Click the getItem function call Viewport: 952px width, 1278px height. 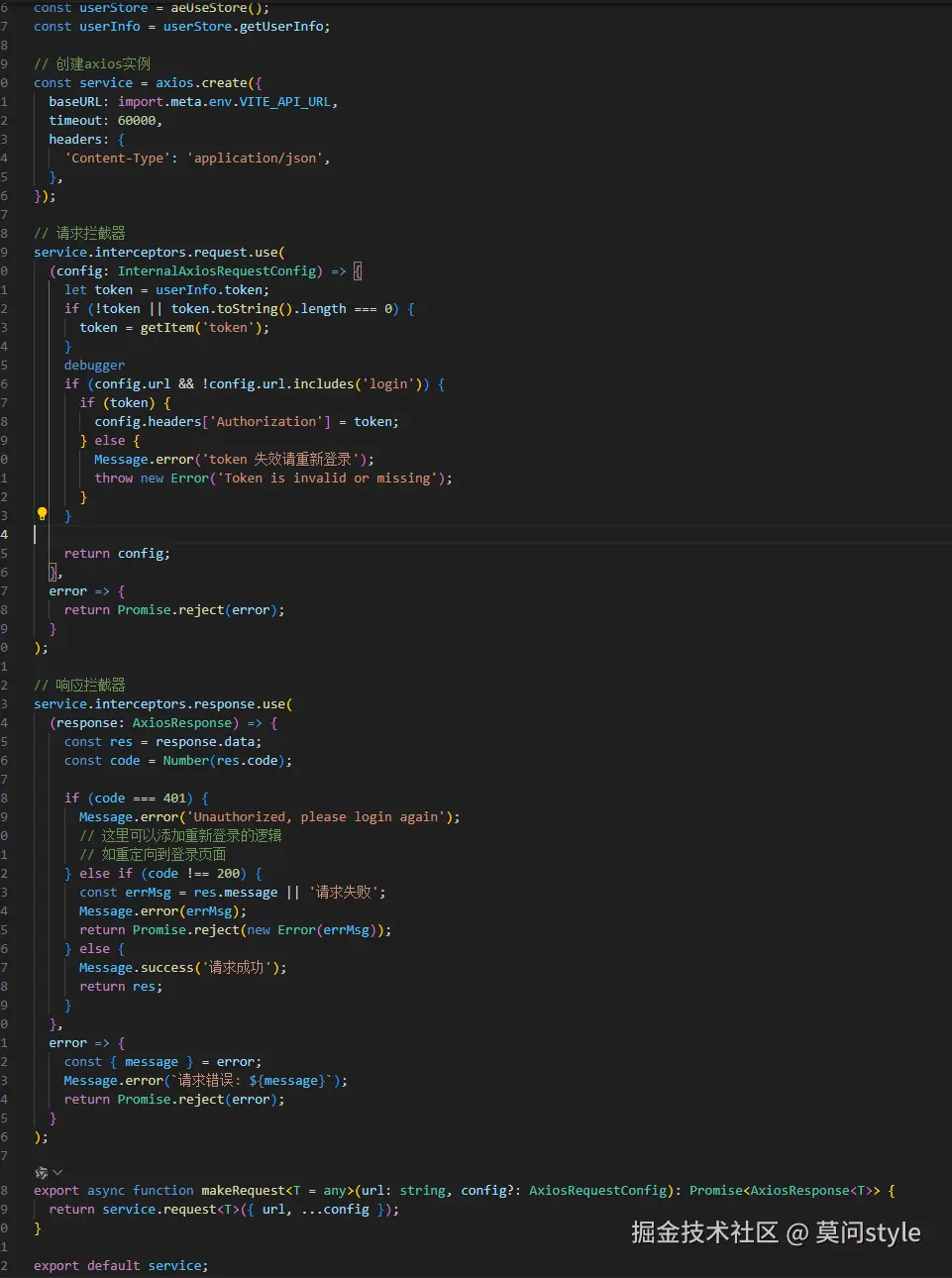click(x=166, y=328)
